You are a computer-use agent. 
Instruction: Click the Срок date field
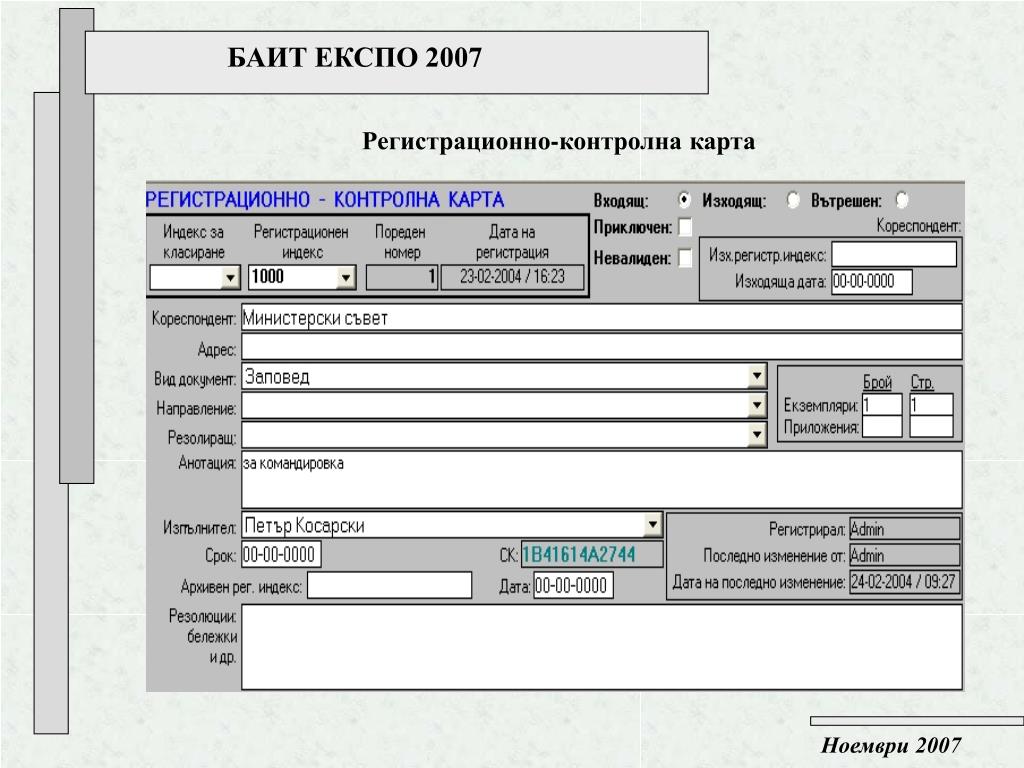pos(281,554)
